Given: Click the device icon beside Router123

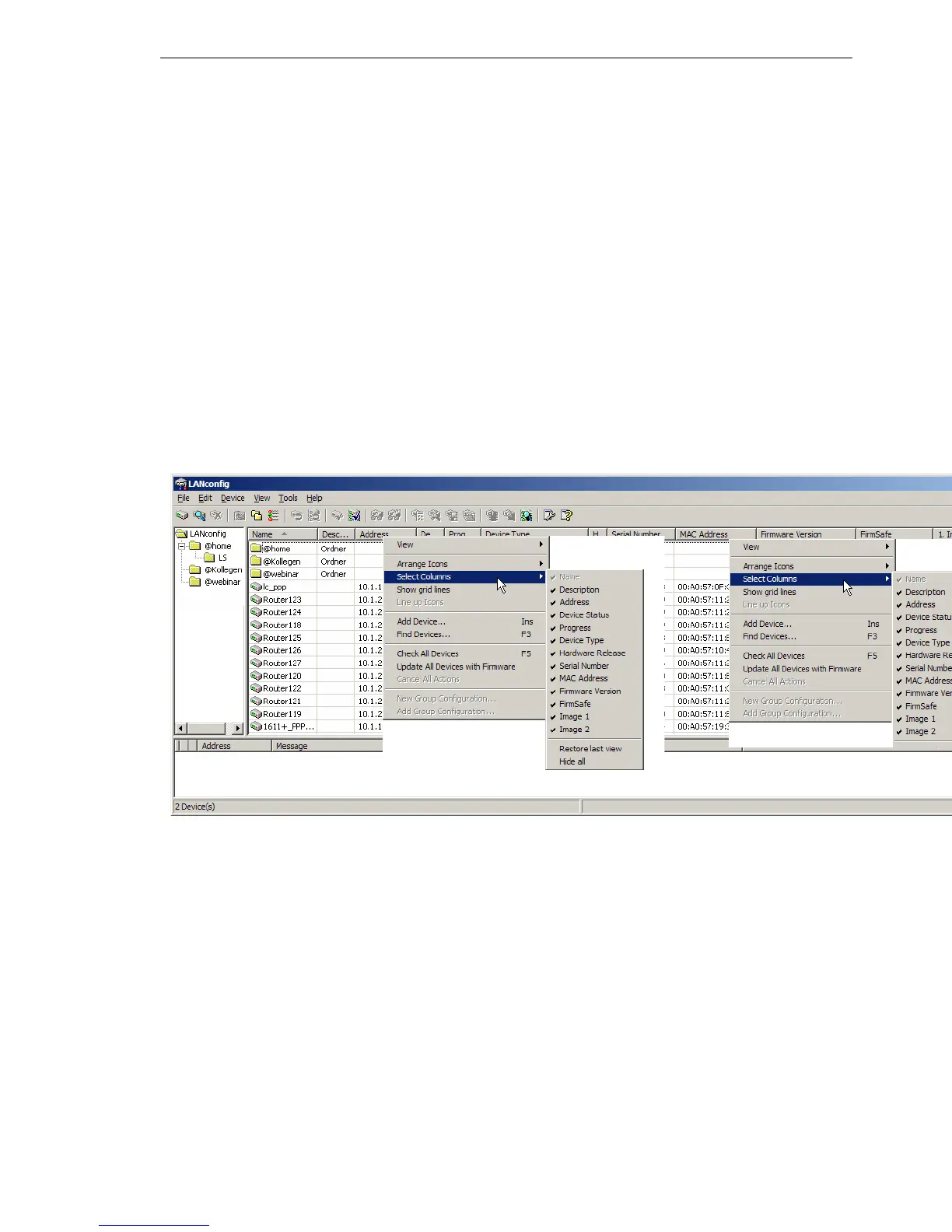Looking at the screenshot, I should pyautogui.click(x=257, y=600).
